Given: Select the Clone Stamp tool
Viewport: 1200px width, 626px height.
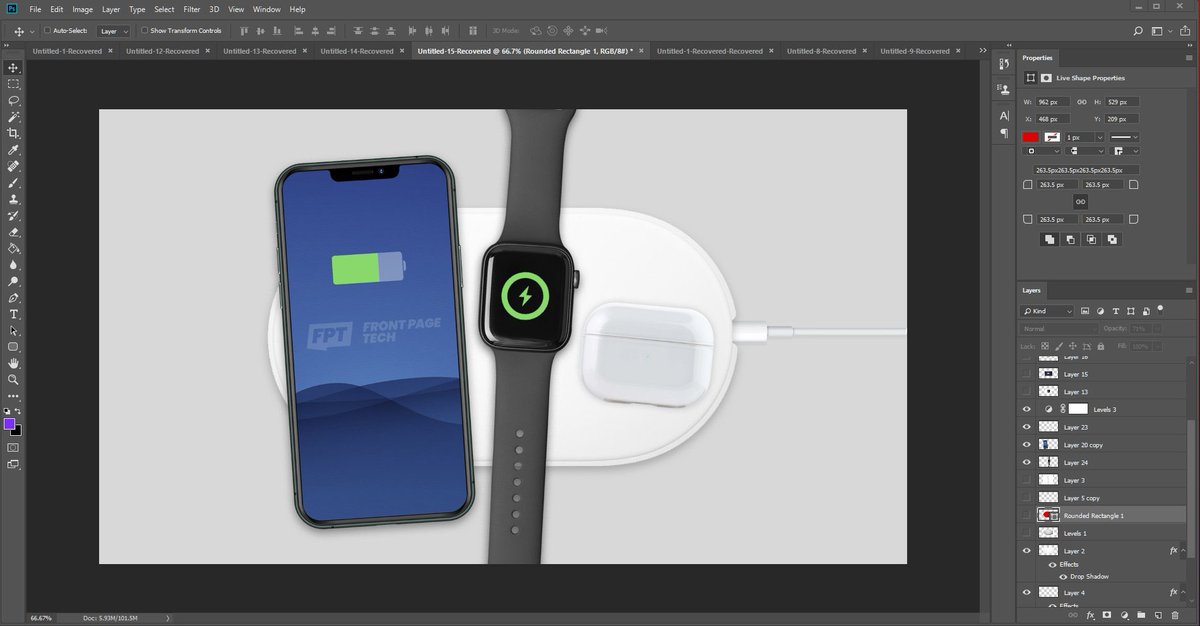Looking at the screenshot, I should [x=13, y=199].
